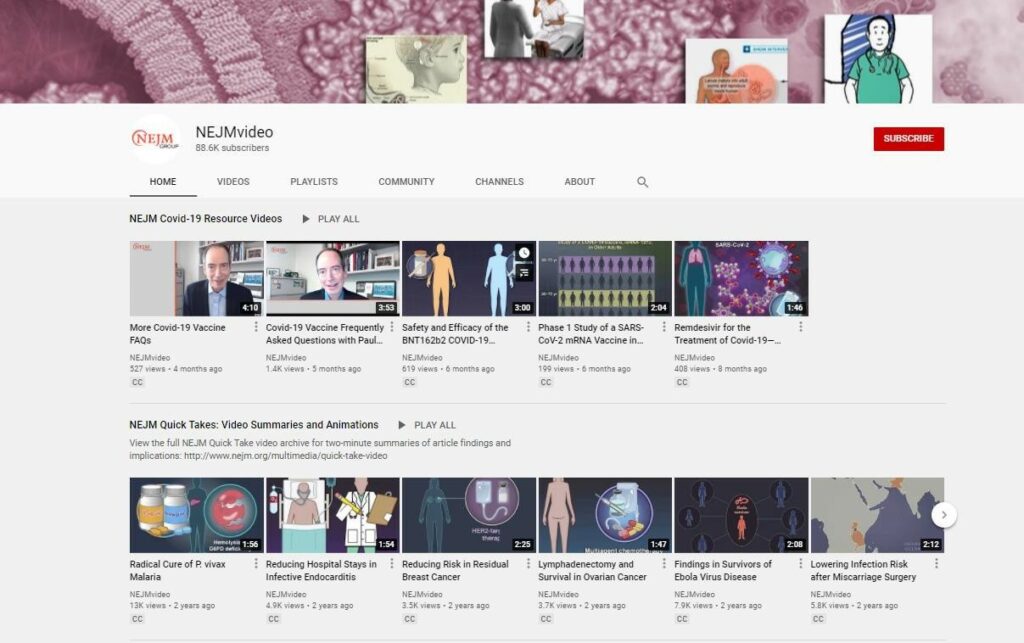
Task: Open NEJM Quick Takes playlist title link
Action: click(254, 425)
